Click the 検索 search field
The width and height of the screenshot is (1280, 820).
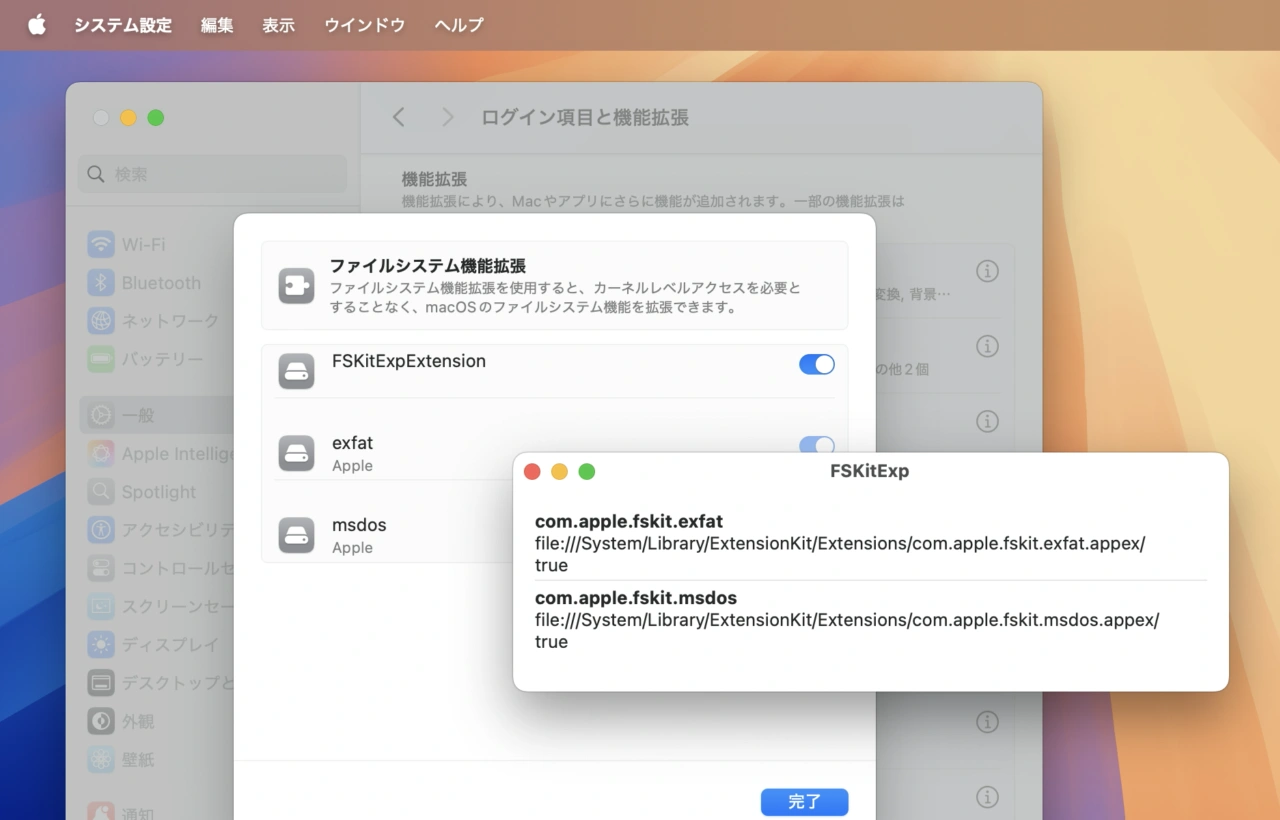pyautogui.click(x=213, y=174)
